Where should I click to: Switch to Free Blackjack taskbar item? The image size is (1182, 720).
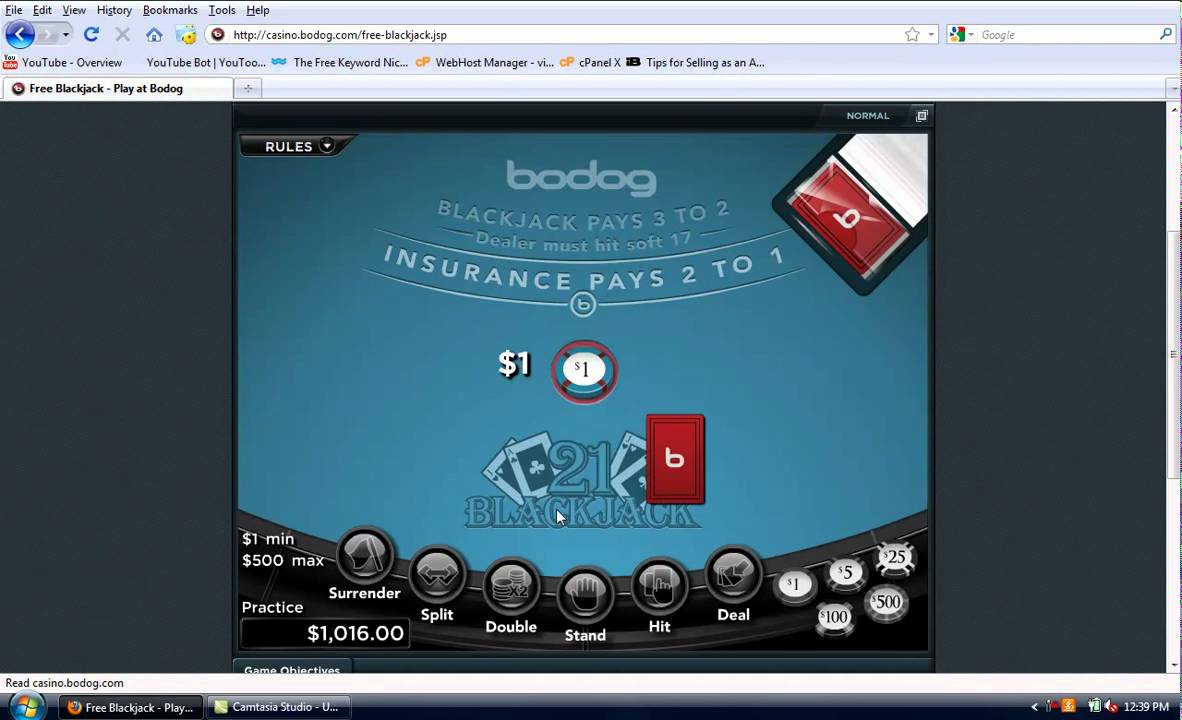pyautogui.click(x=130, y=707)
